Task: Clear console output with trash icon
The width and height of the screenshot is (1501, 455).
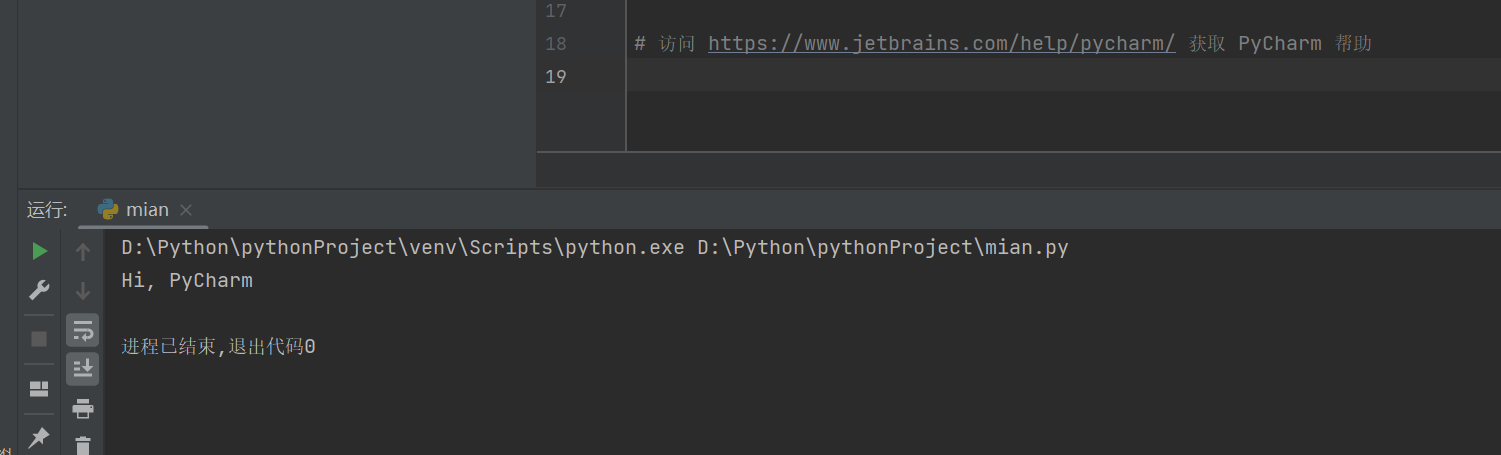Action: click(x=83, y=445)
